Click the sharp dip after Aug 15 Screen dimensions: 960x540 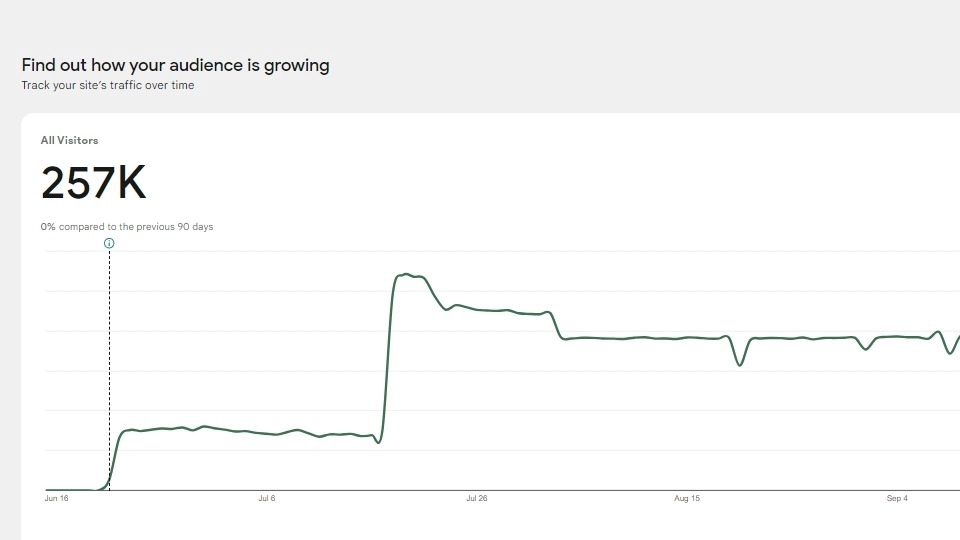(740, 365)
